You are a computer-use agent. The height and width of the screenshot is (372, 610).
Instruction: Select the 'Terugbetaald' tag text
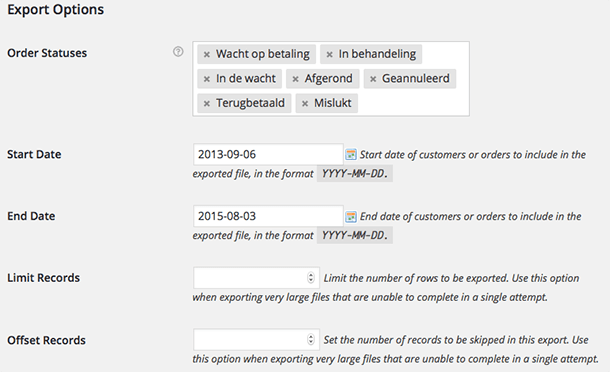click(x=250, y=103)
